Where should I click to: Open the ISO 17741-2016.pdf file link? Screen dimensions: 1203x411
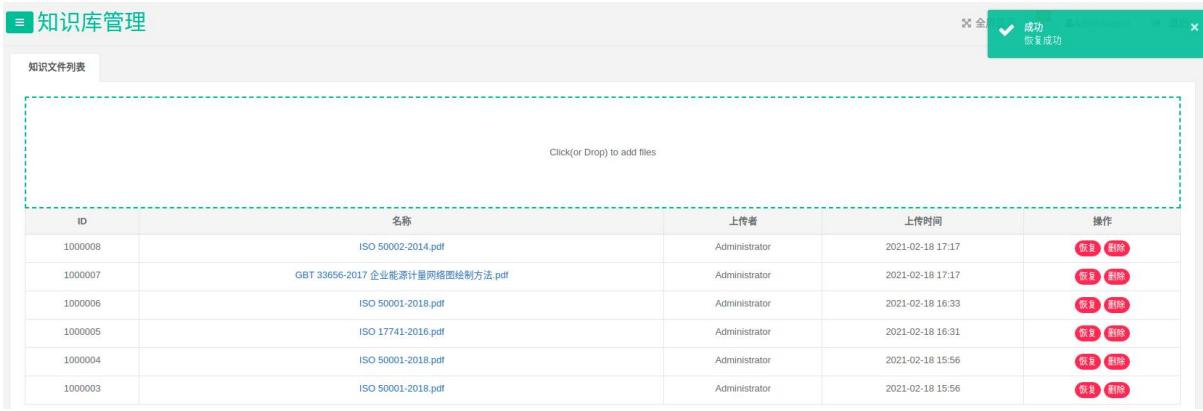(x=401, y=332)
